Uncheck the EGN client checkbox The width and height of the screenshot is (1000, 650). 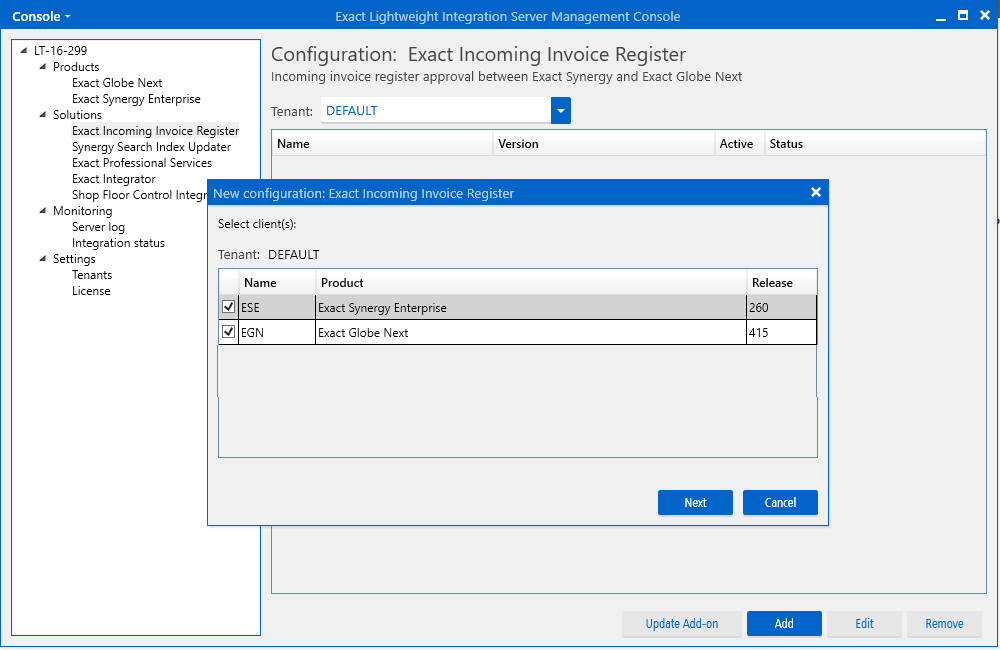(x=228, y=332)
